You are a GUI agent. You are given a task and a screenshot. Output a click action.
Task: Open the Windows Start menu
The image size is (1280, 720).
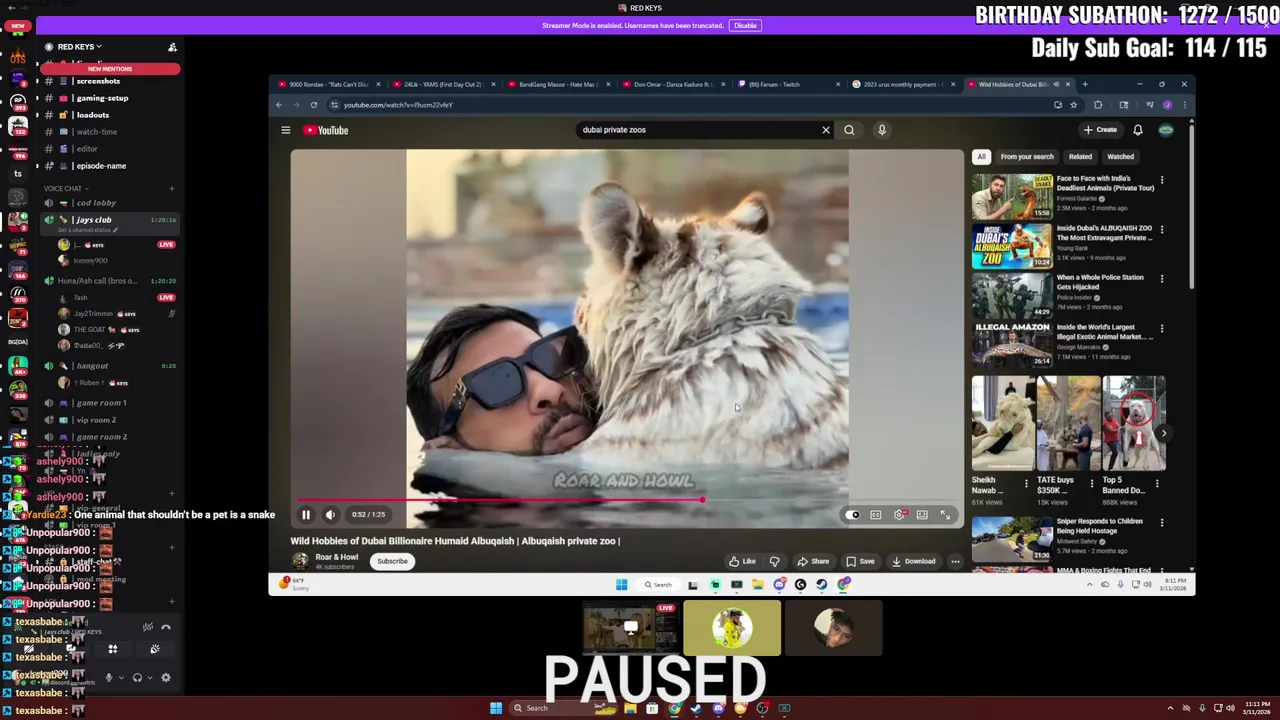(x=495, y=708)
